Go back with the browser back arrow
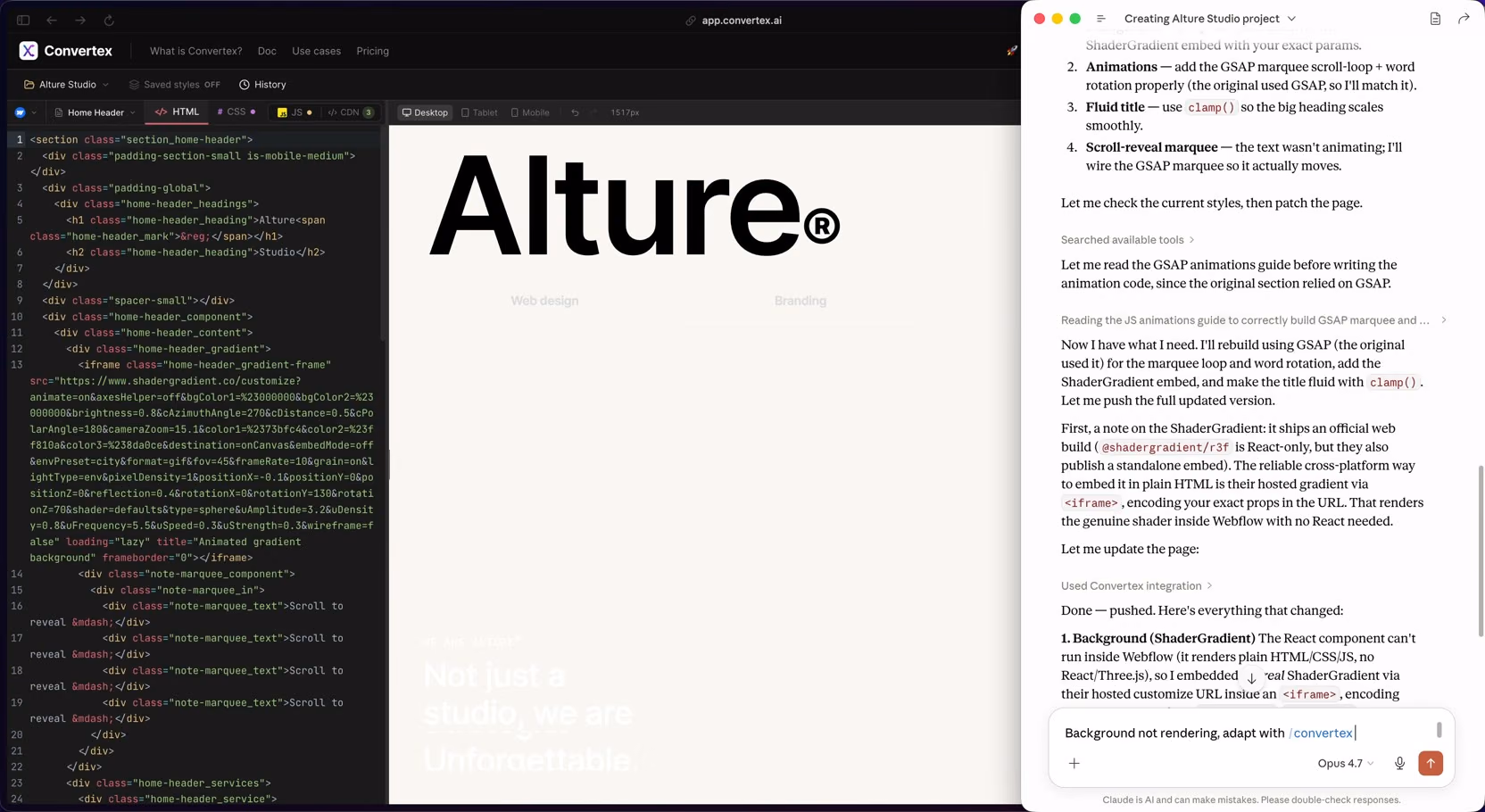1485x812 pixels. tap(52, 20)
